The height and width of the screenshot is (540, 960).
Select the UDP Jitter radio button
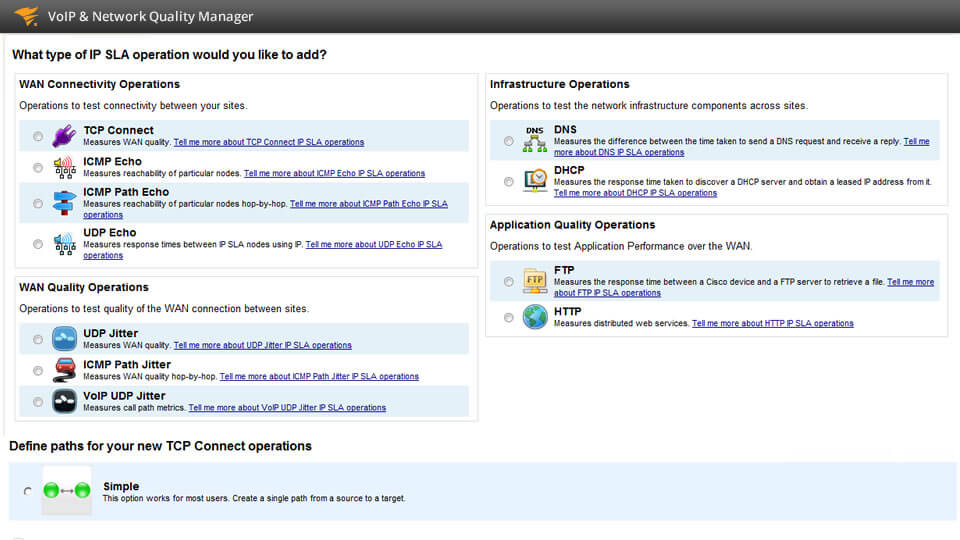pyautogui.click(x=38, y=339)
